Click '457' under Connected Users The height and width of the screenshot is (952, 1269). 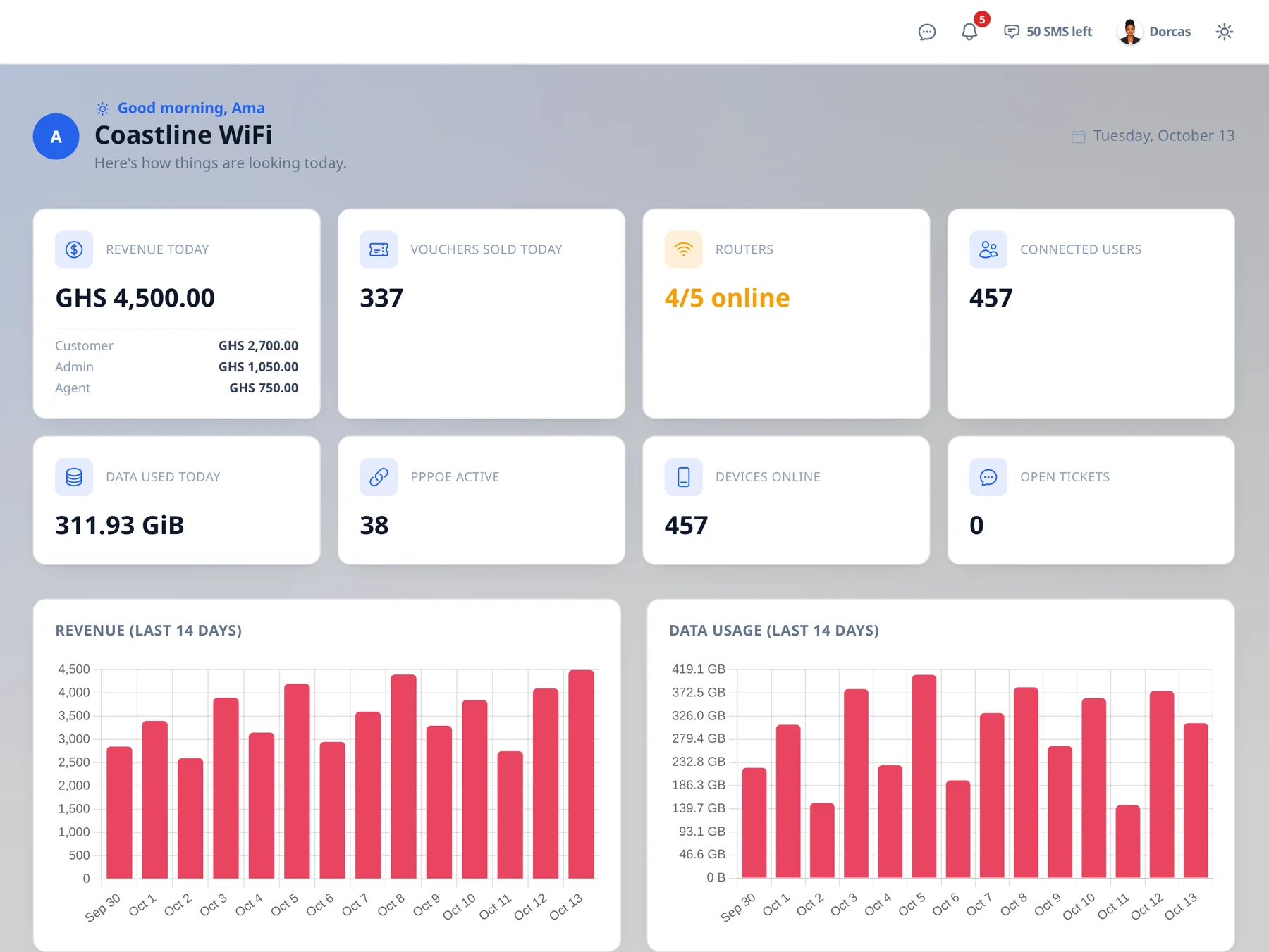pos(991,298)
